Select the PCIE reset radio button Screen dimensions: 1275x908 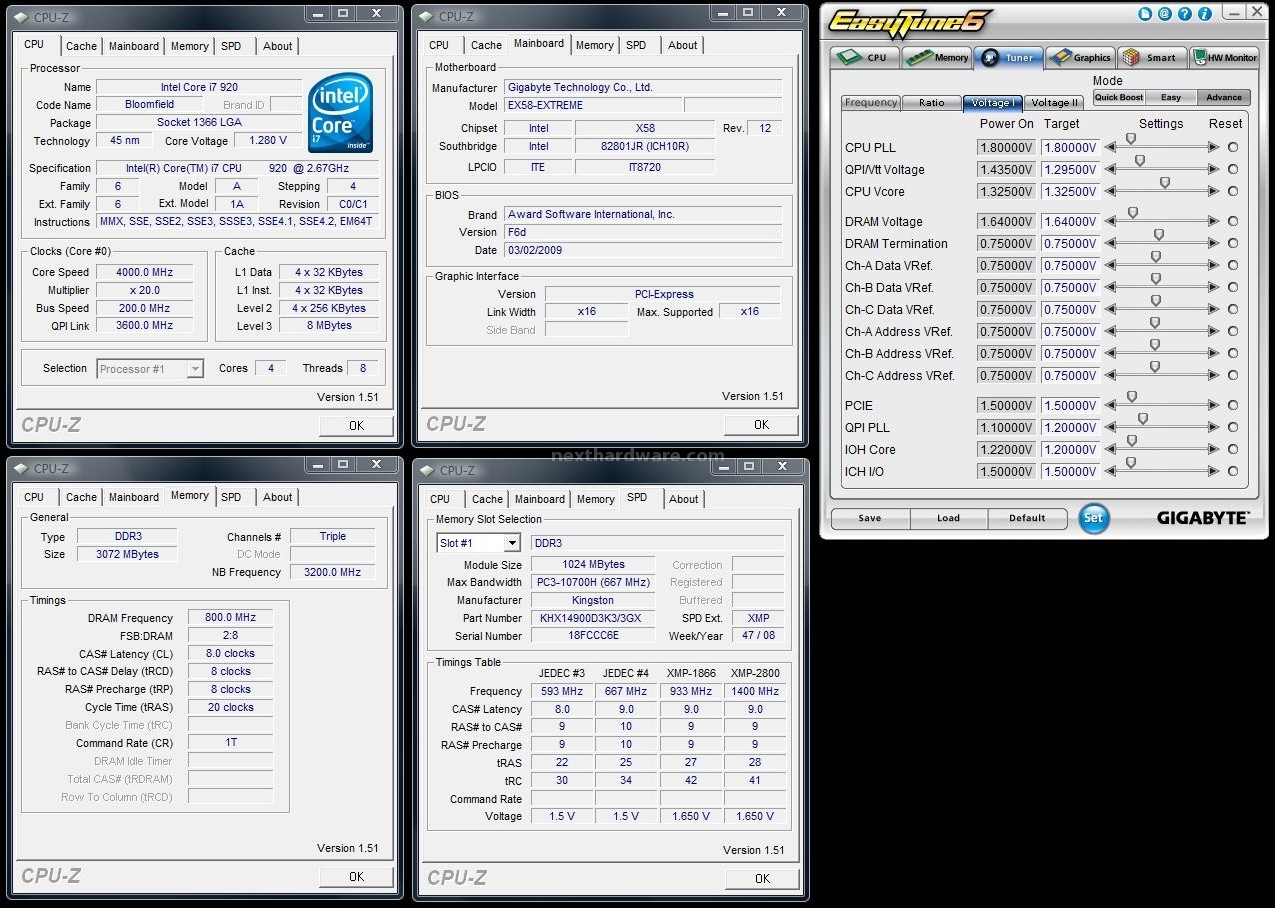tap(1233, 406)
